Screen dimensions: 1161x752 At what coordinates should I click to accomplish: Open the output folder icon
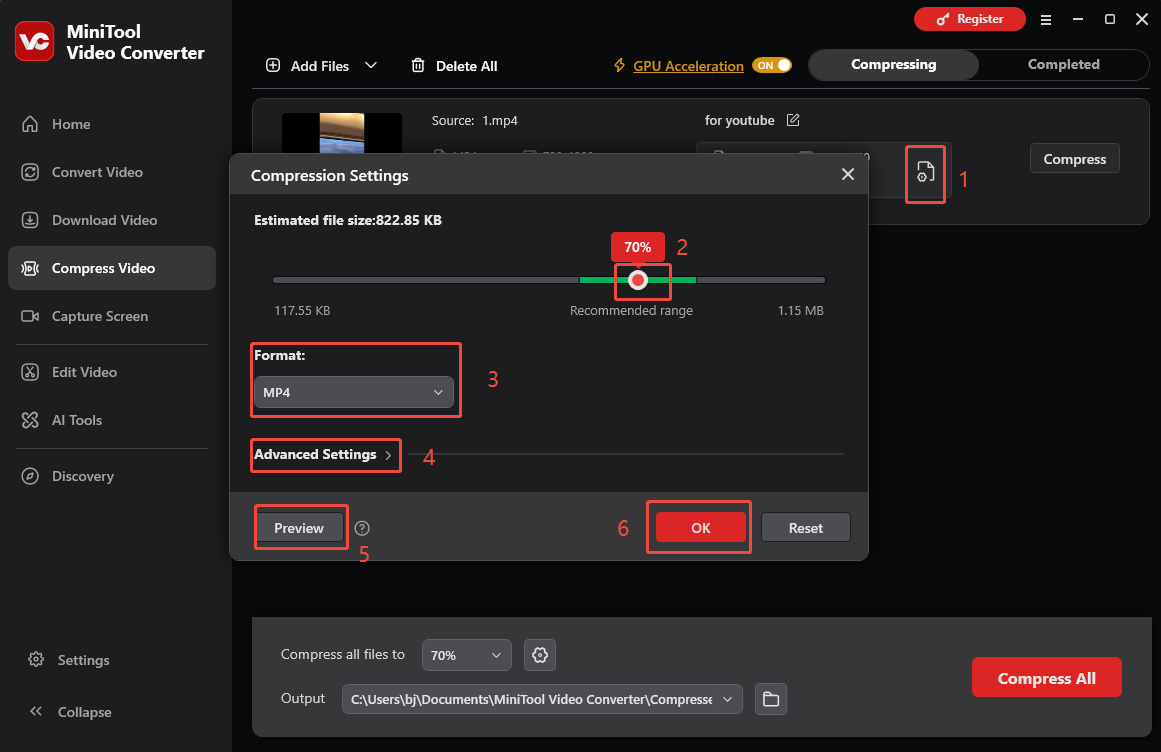(x=771, y=699)
